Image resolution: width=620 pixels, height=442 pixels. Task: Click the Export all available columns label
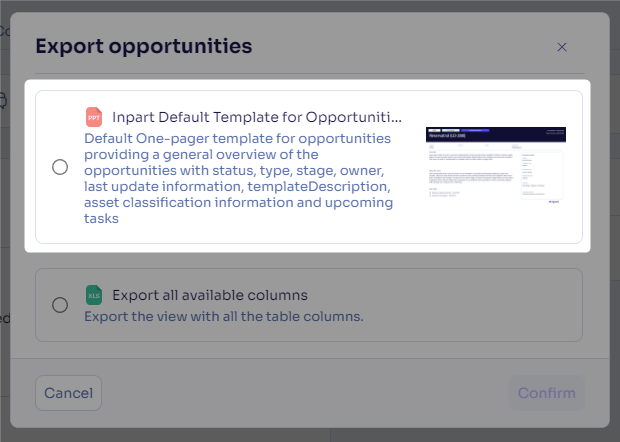pyautogui.click(x=210, y=295)
